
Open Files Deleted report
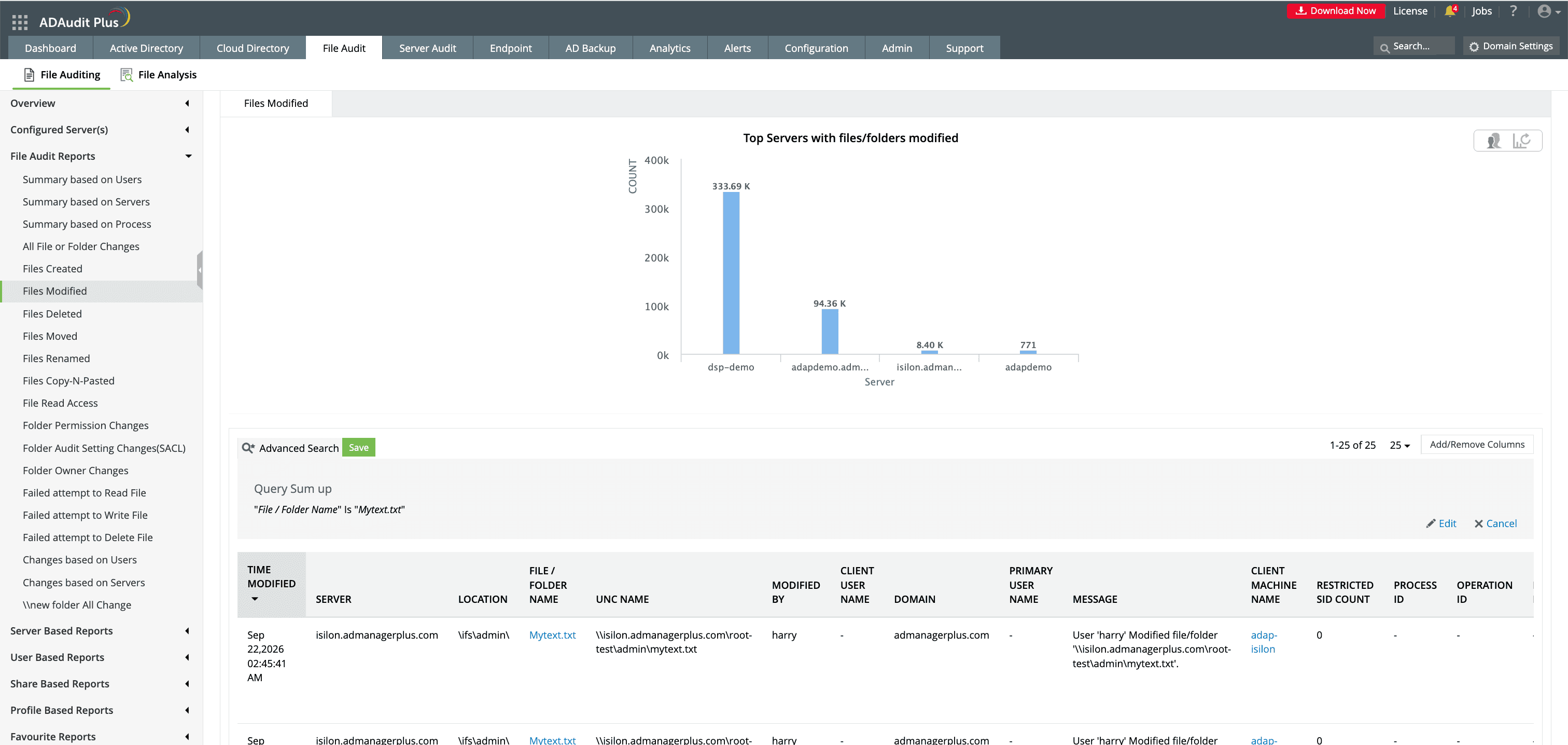(52, 314)
